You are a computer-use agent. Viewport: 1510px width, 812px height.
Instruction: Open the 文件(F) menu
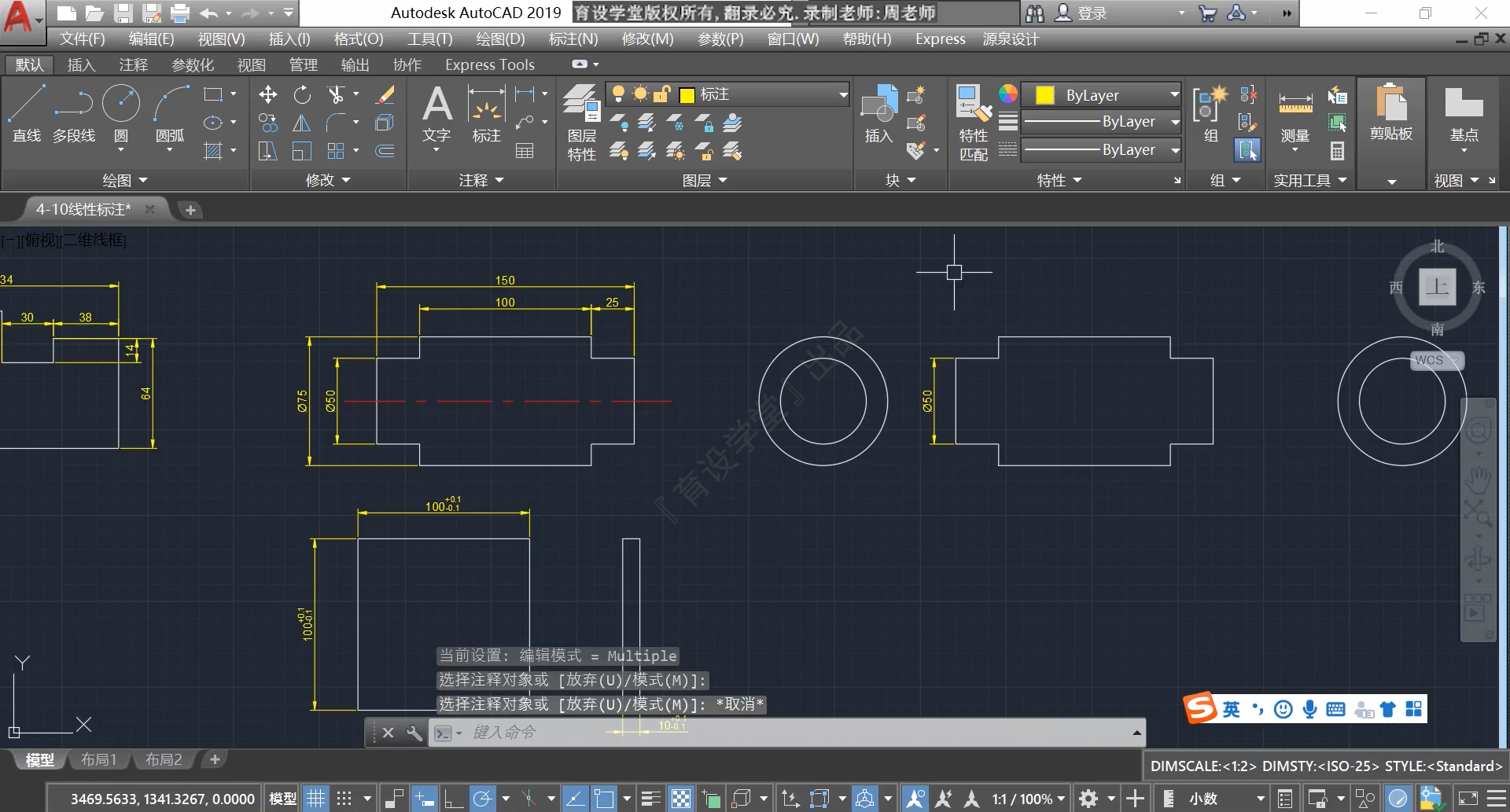[83, 39]
